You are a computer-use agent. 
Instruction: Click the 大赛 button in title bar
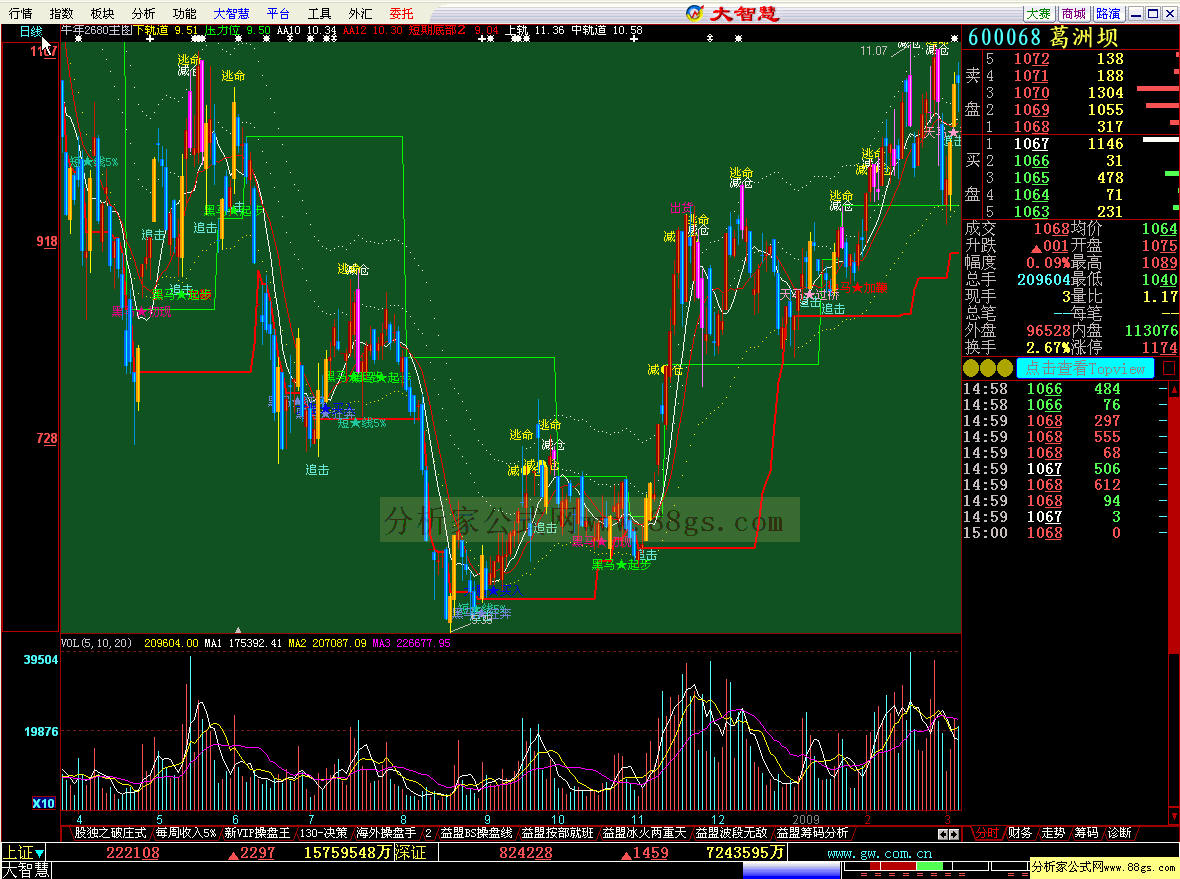point(1039,14)
